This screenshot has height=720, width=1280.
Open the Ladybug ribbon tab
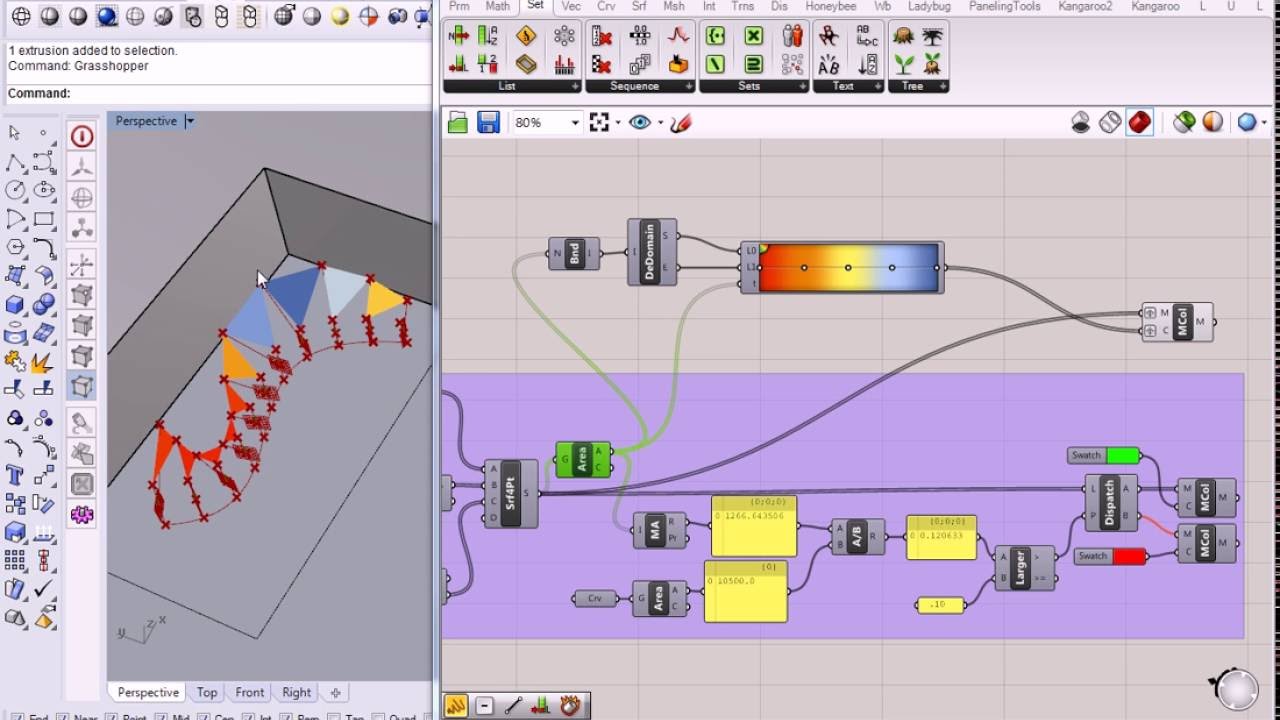(x=929, y=6)
